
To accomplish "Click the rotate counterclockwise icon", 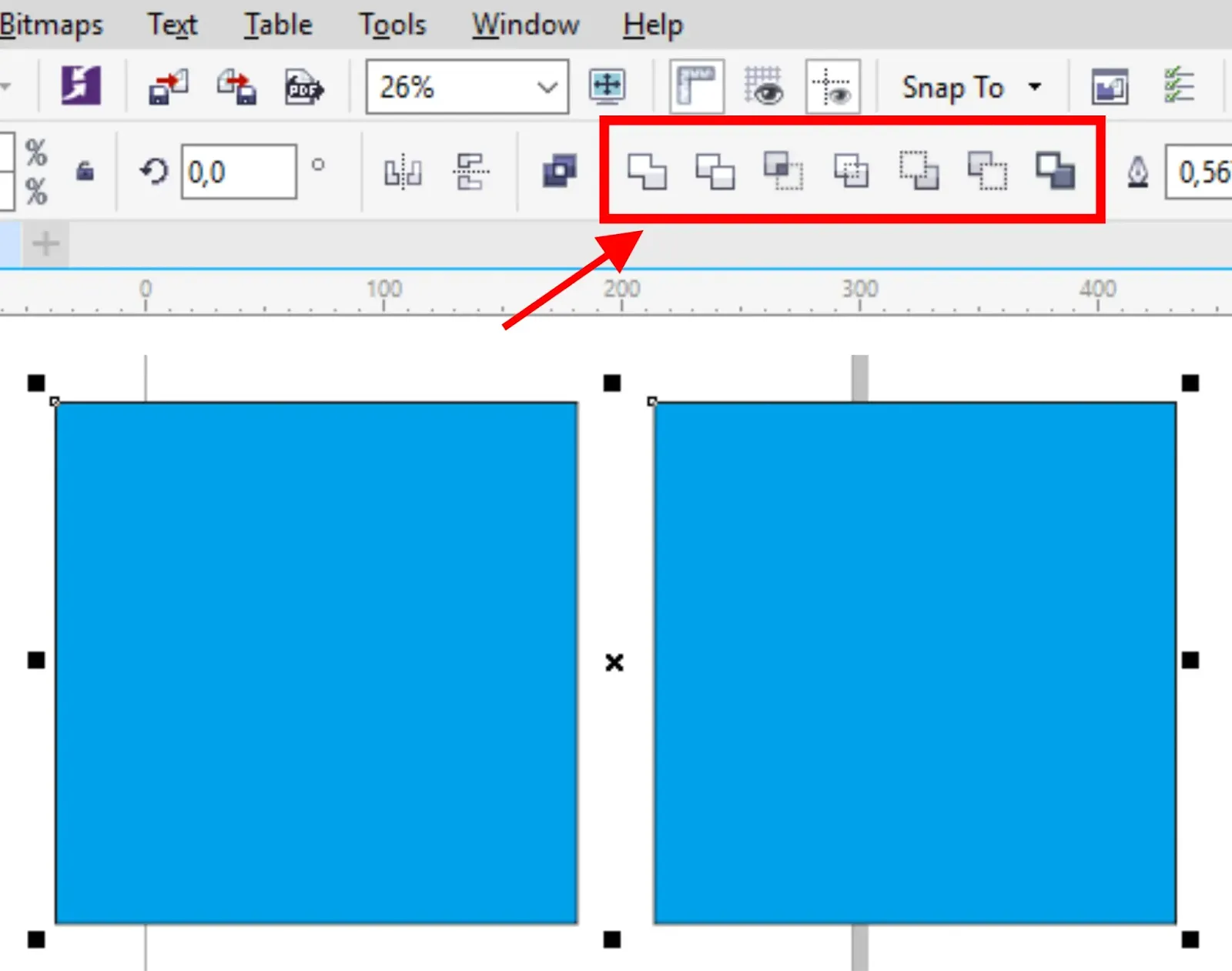I will pyautogui.click(x=154, y=171).
